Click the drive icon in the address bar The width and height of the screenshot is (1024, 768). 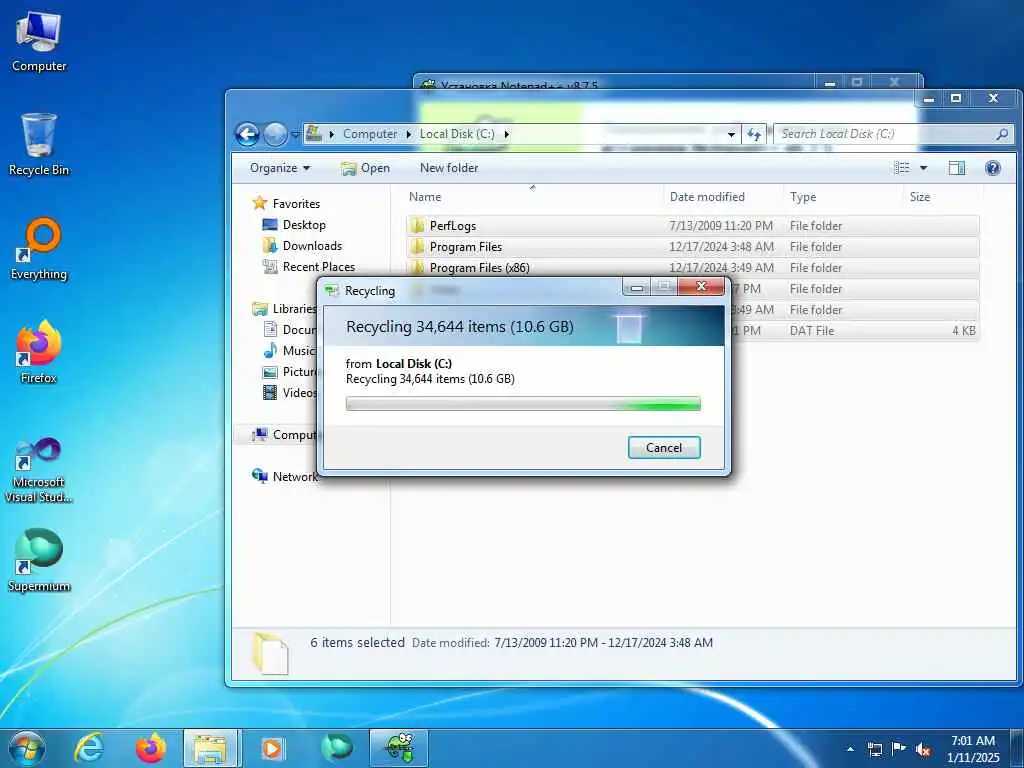314,133
